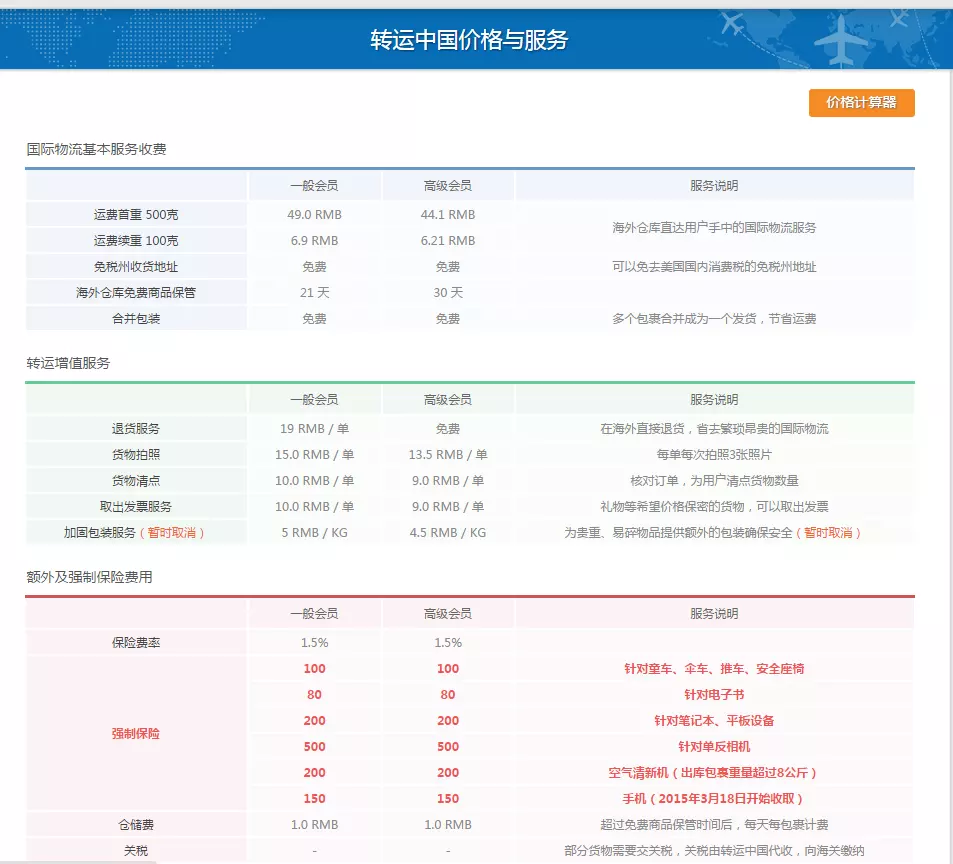Click 核对订单，为用户清点货物数量 description
Image resolution: width=953 pixels, height=864 pixels.
pos(714,481)
